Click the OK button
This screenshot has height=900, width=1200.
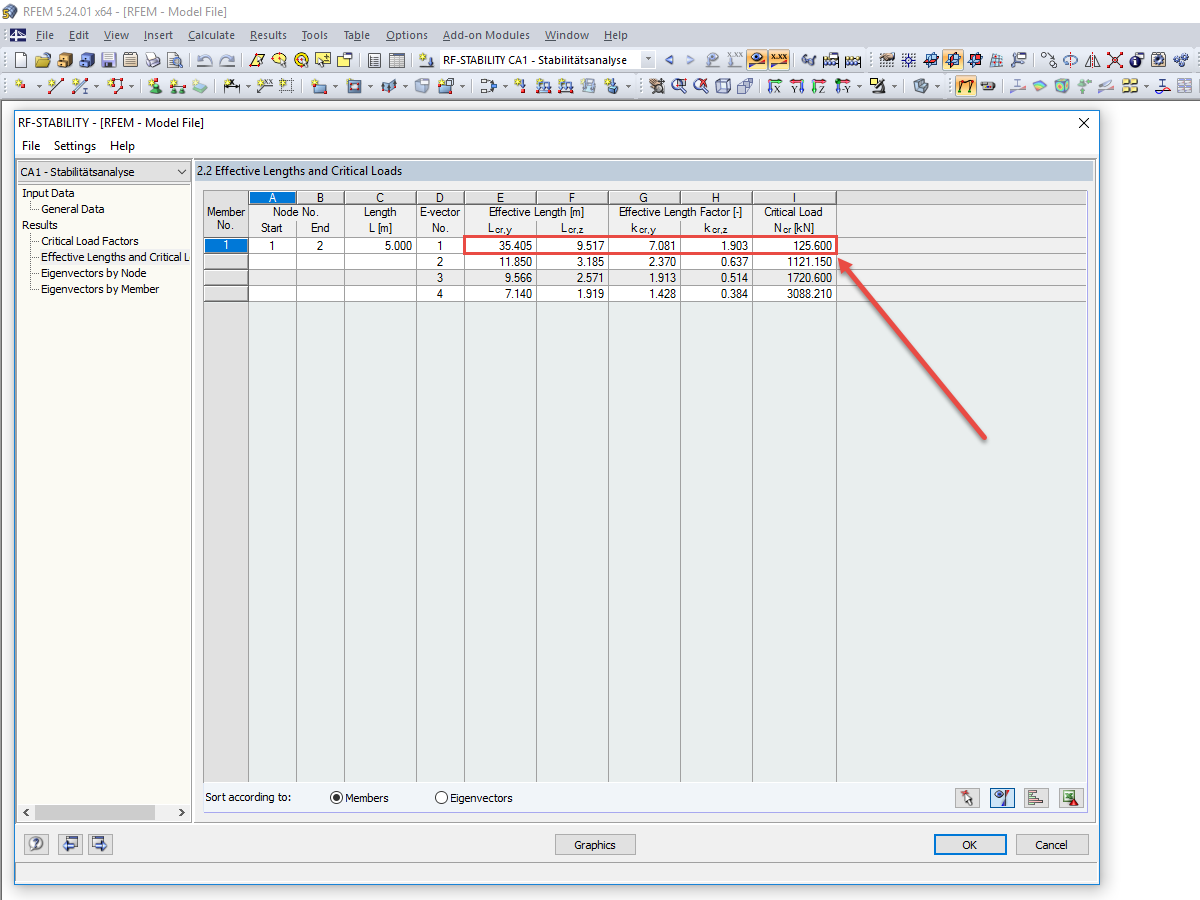(970, 845)
